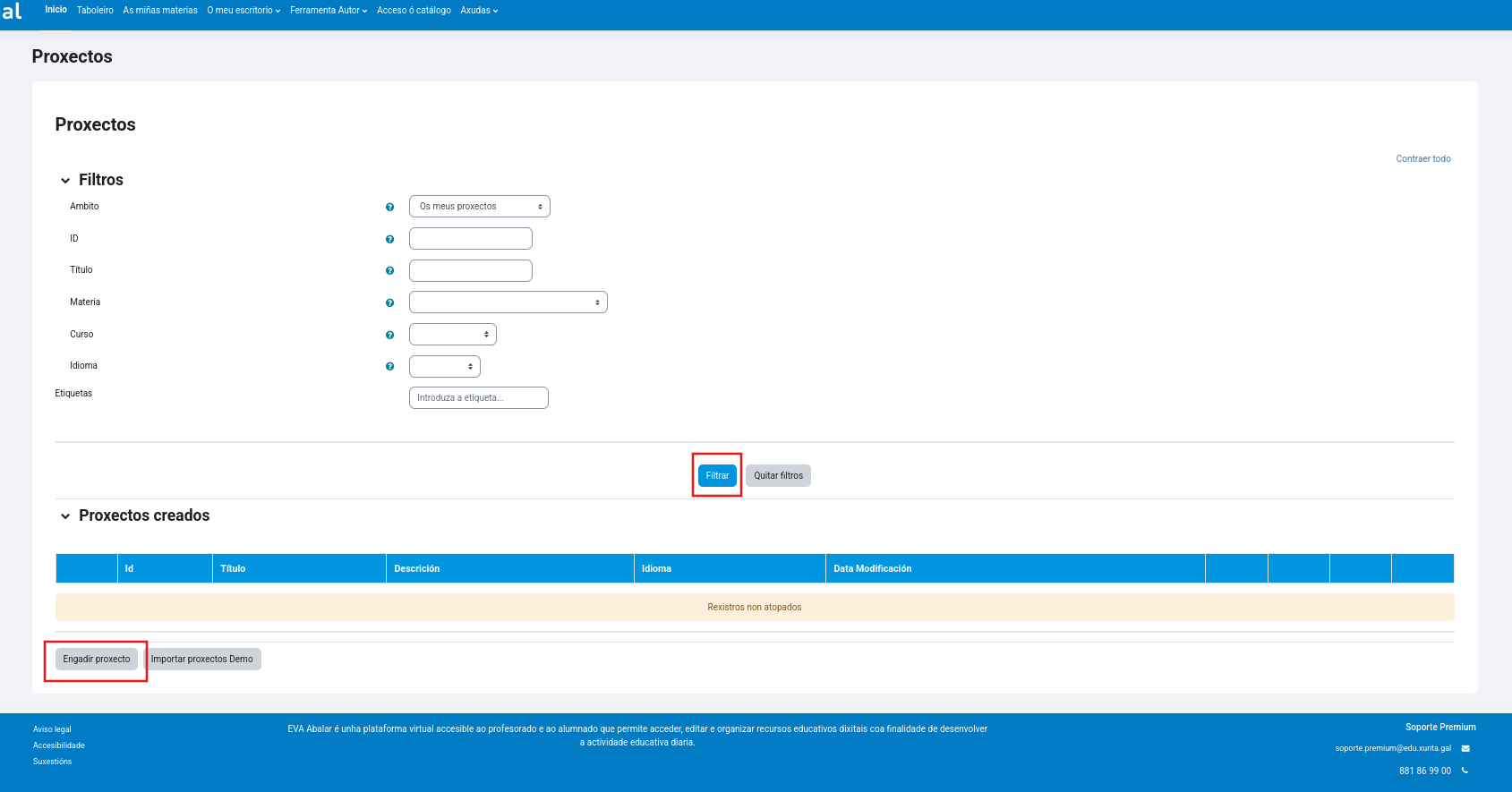Click the site logo in the top bar
Viewport: 1512px width, 792px height.
13,12
